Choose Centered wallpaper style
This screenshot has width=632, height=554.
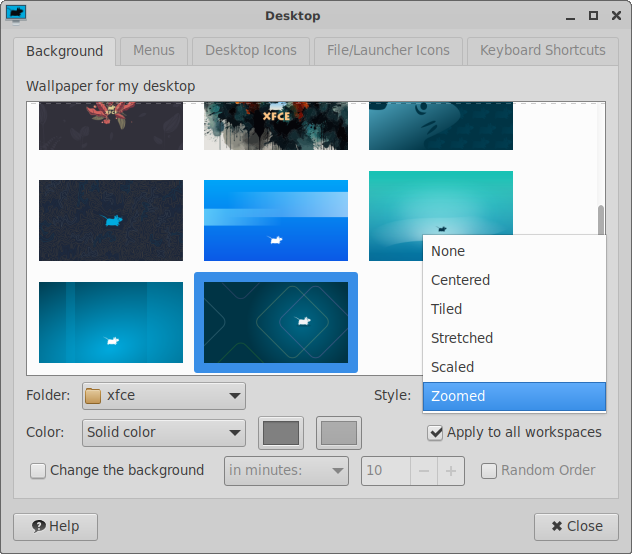[x=514, y=280]
